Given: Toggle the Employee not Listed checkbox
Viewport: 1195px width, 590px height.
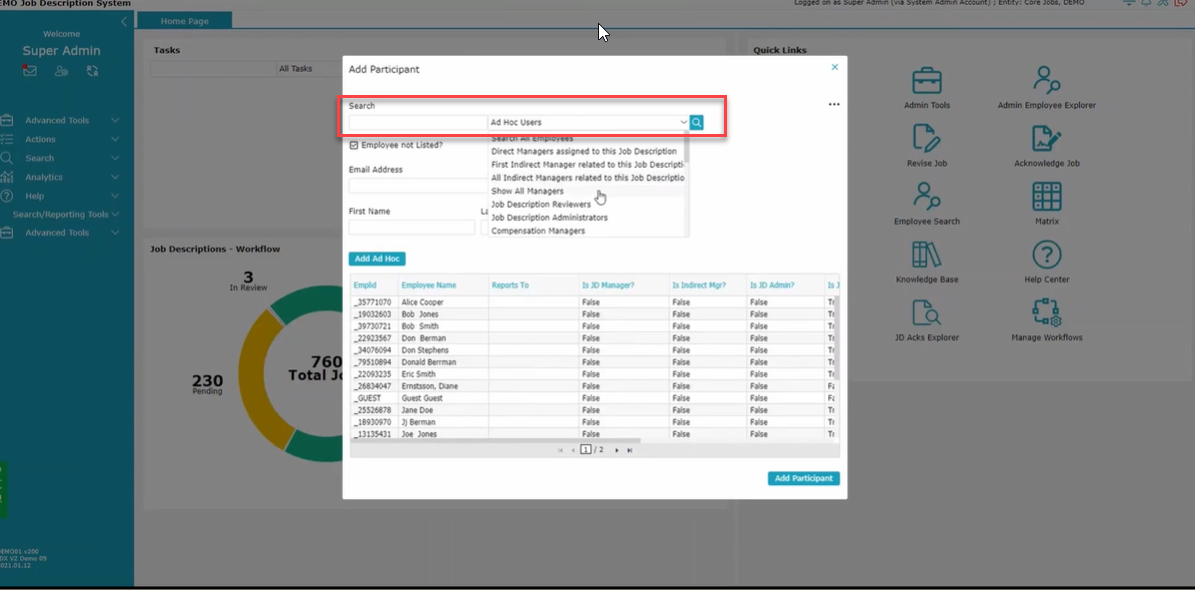Looking at the screenshot, I should coord(354,145).
